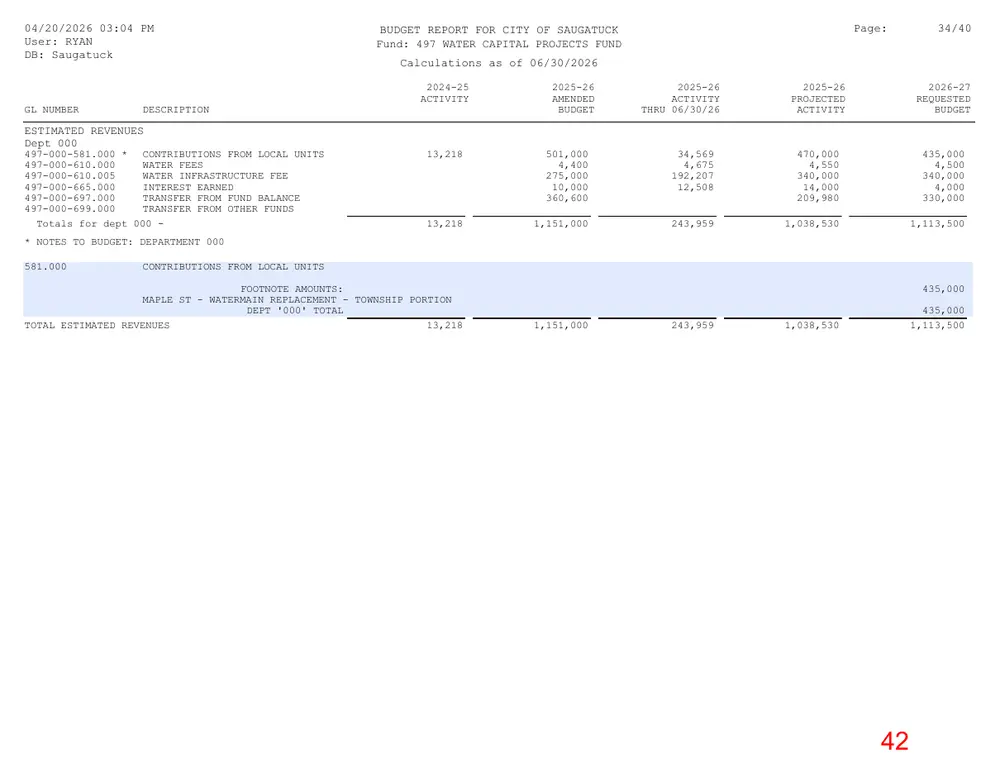This screenshot has height=773, width=1000.
Task: Click Interest Earned projected value "14,000"
Action: click(821, 188)
